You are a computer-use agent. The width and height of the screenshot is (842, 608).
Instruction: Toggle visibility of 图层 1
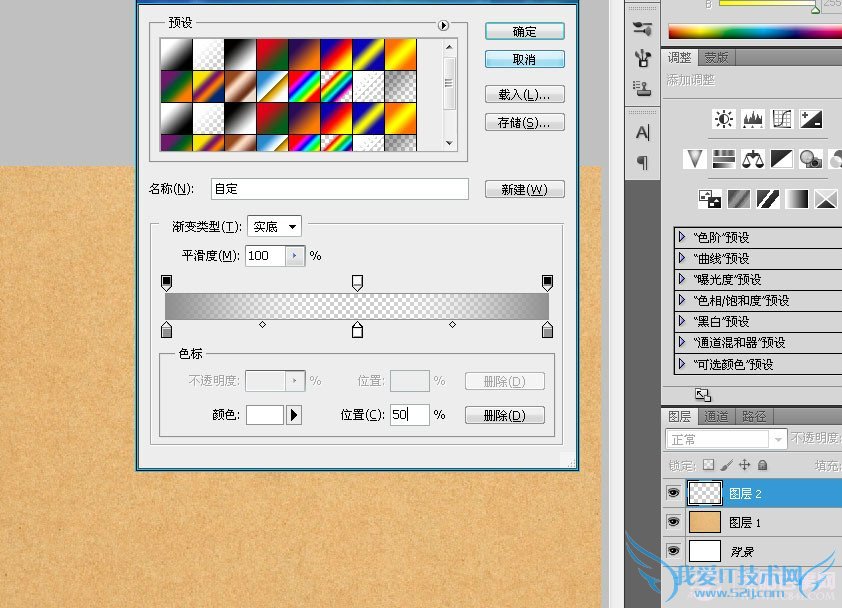pos(672,522)
